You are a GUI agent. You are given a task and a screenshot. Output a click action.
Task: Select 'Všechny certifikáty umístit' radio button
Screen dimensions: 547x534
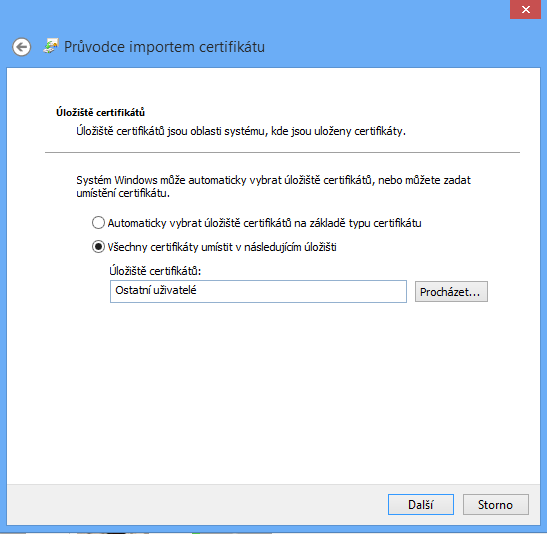tap(98, 247)
